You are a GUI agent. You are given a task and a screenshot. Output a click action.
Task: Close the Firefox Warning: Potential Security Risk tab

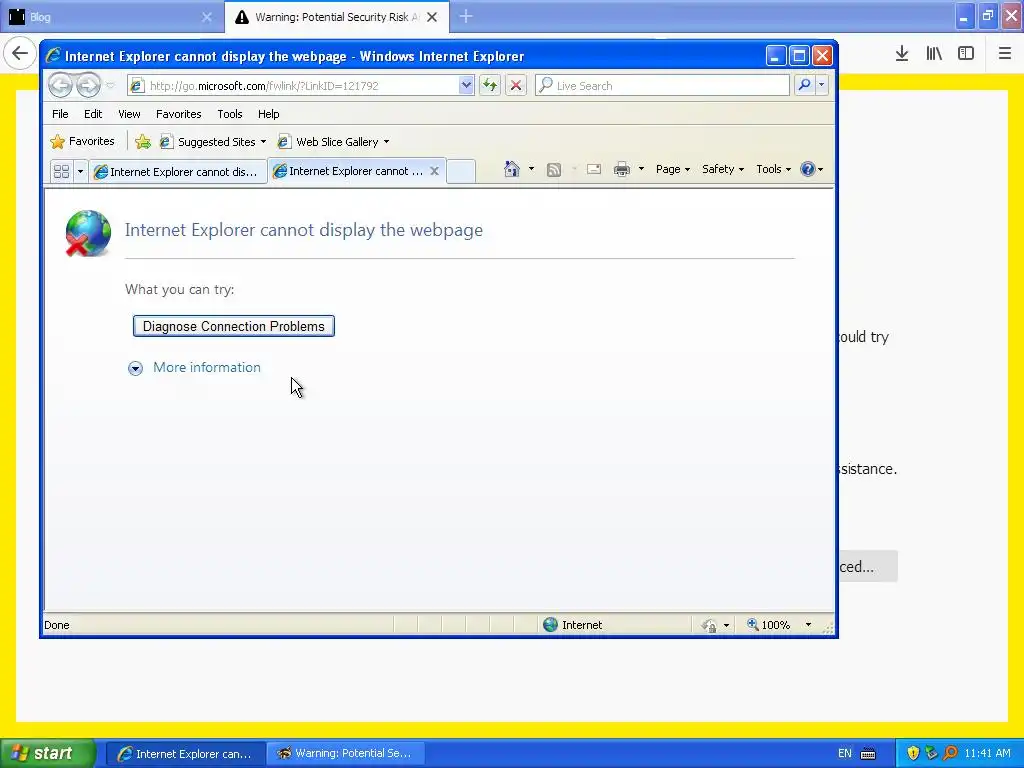[x=432, y=17]
